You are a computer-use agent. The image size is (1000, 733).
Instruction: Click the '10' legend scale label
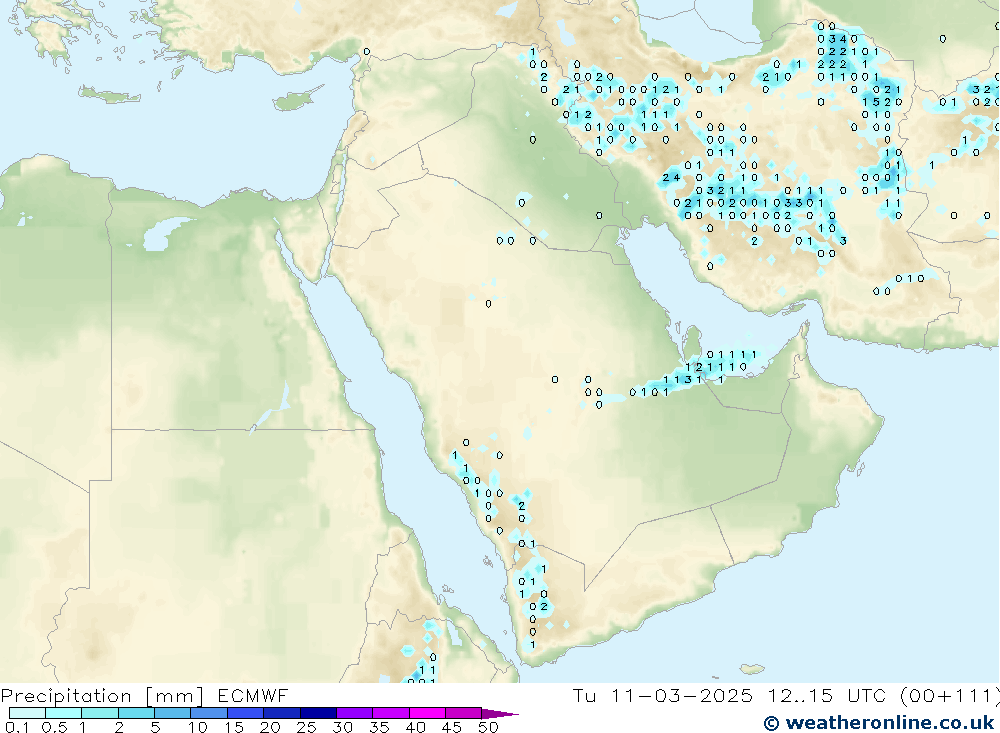(x=198, y=727)
